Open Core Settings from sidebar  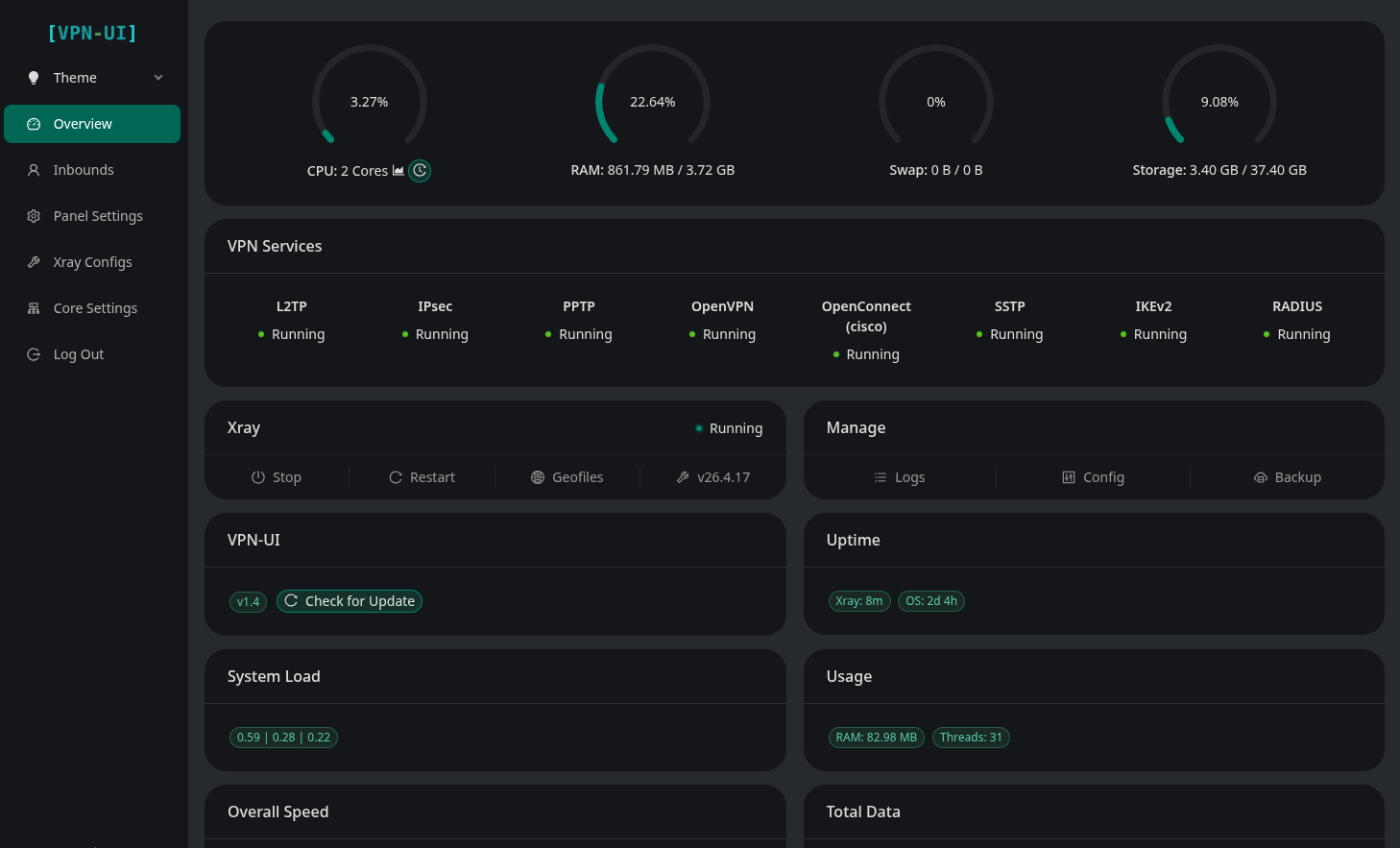click(92, 308)
